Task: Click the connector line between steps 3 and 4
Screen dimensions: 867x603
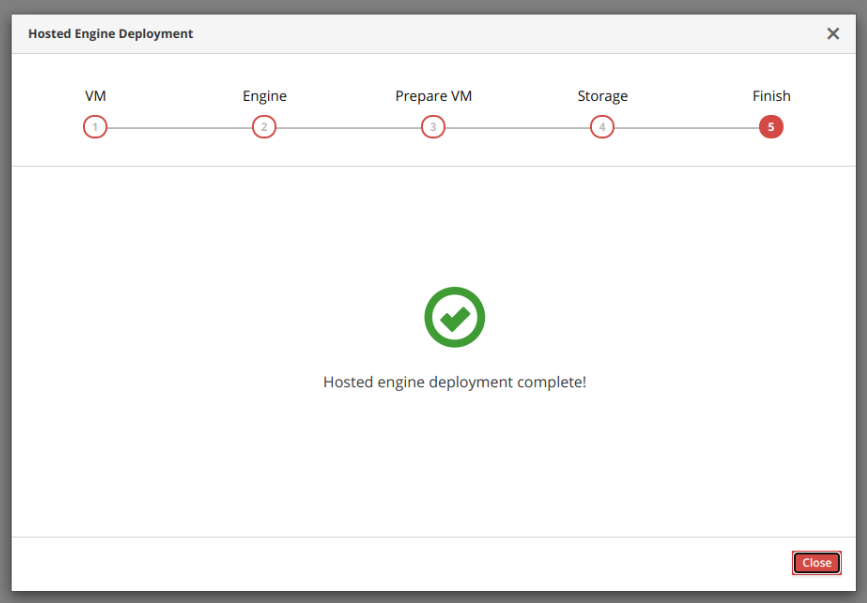Action: tap(517, 127)
